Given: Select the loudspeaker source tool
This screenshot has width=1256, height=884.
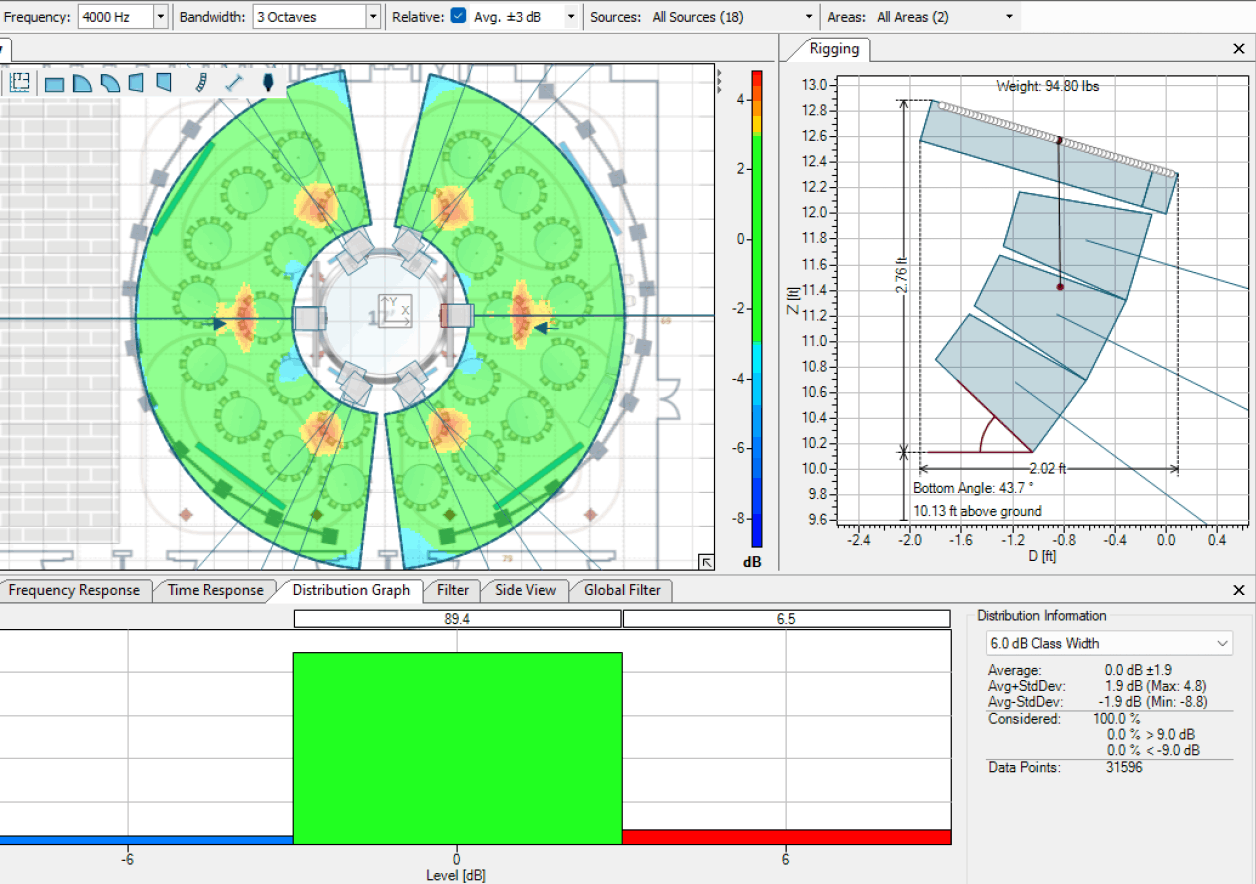Looking at the screenshot, I should click(266, 82).
